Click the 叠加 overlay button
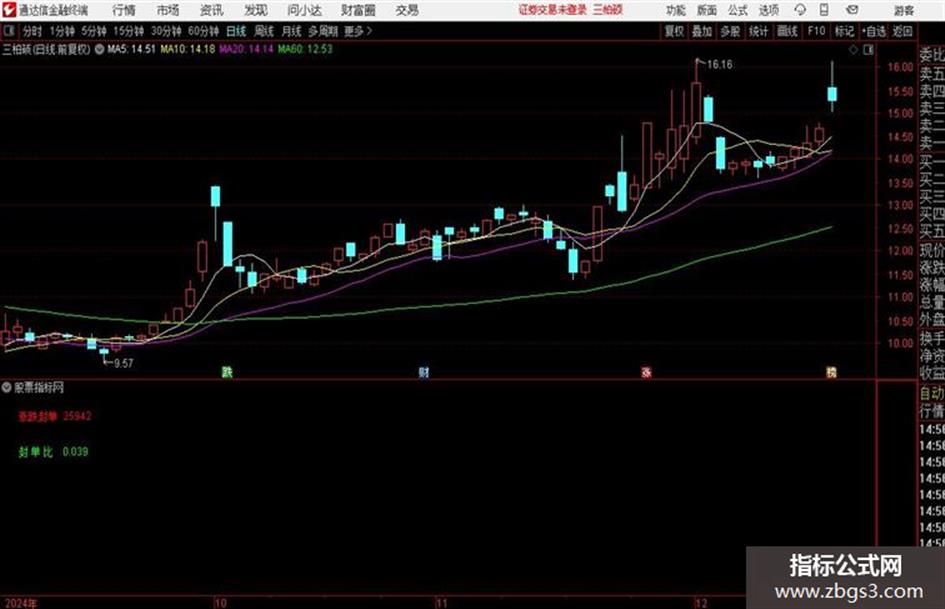Image resolution: width=945 pixels, height=609 pixels. pos(702,31)
